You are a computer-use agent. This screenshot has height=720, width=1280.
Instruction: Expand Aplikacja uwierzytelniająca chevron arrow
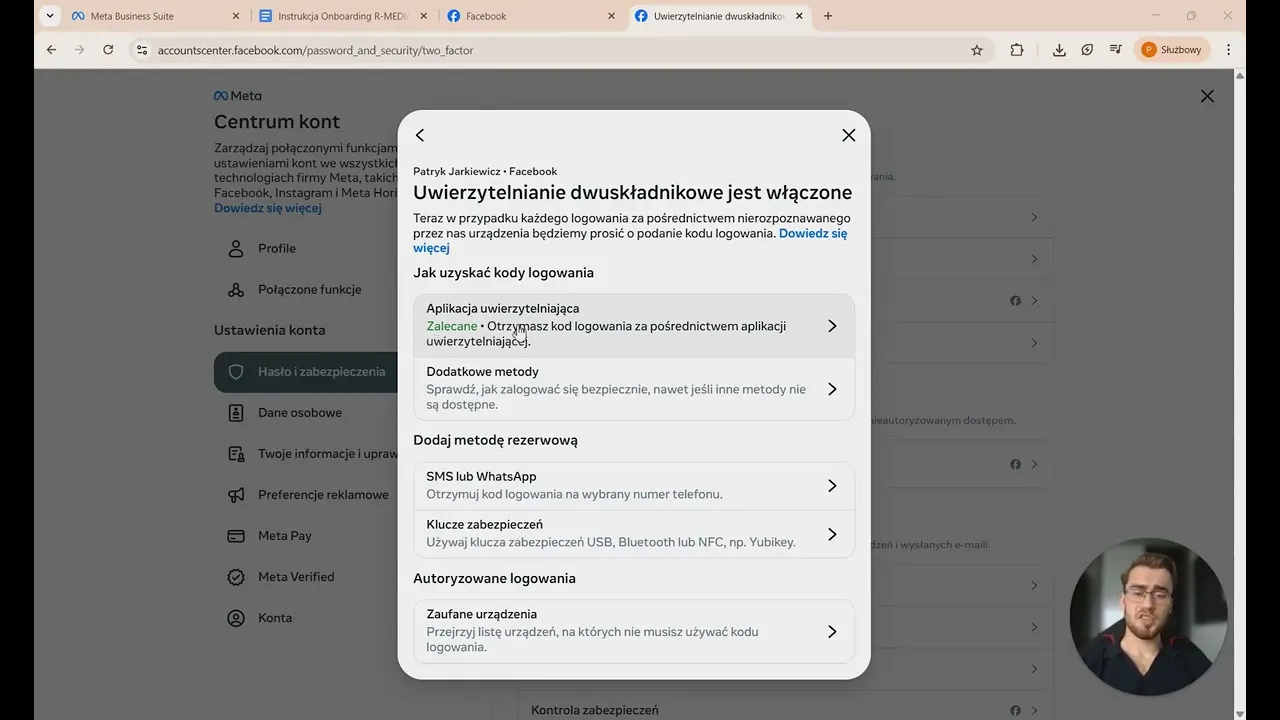tap(832, 325)
